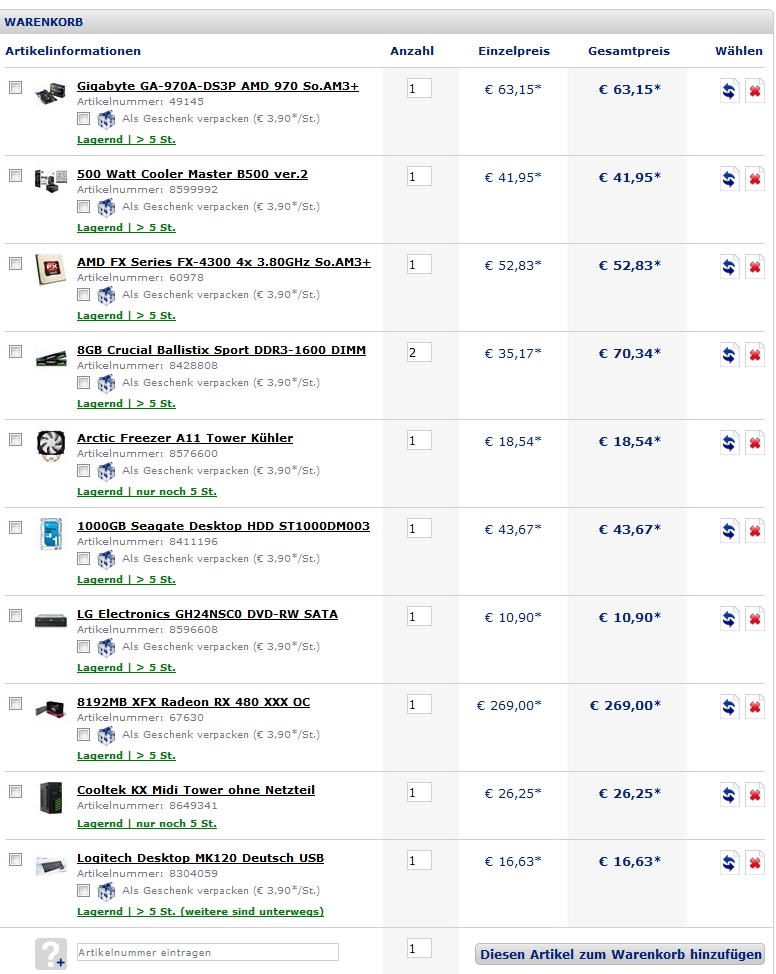Image resolution: width=776 pixels, height=974 pixels.
Task: Open the 8GB Crucial Ballistix Sport product link
Action: coord(221,350)
